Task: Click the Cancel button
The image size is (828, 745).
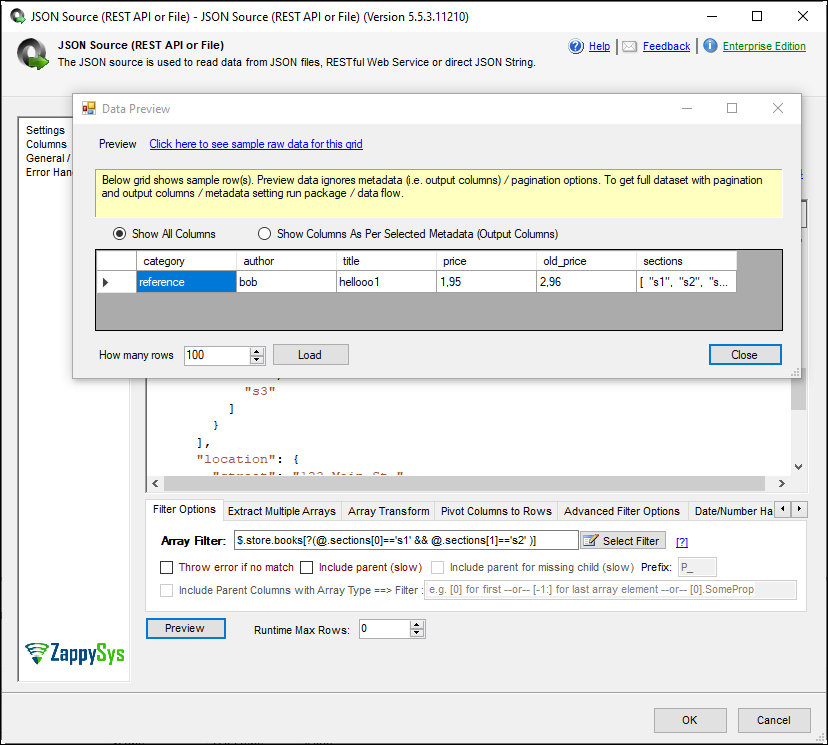Action: (774, 720)
